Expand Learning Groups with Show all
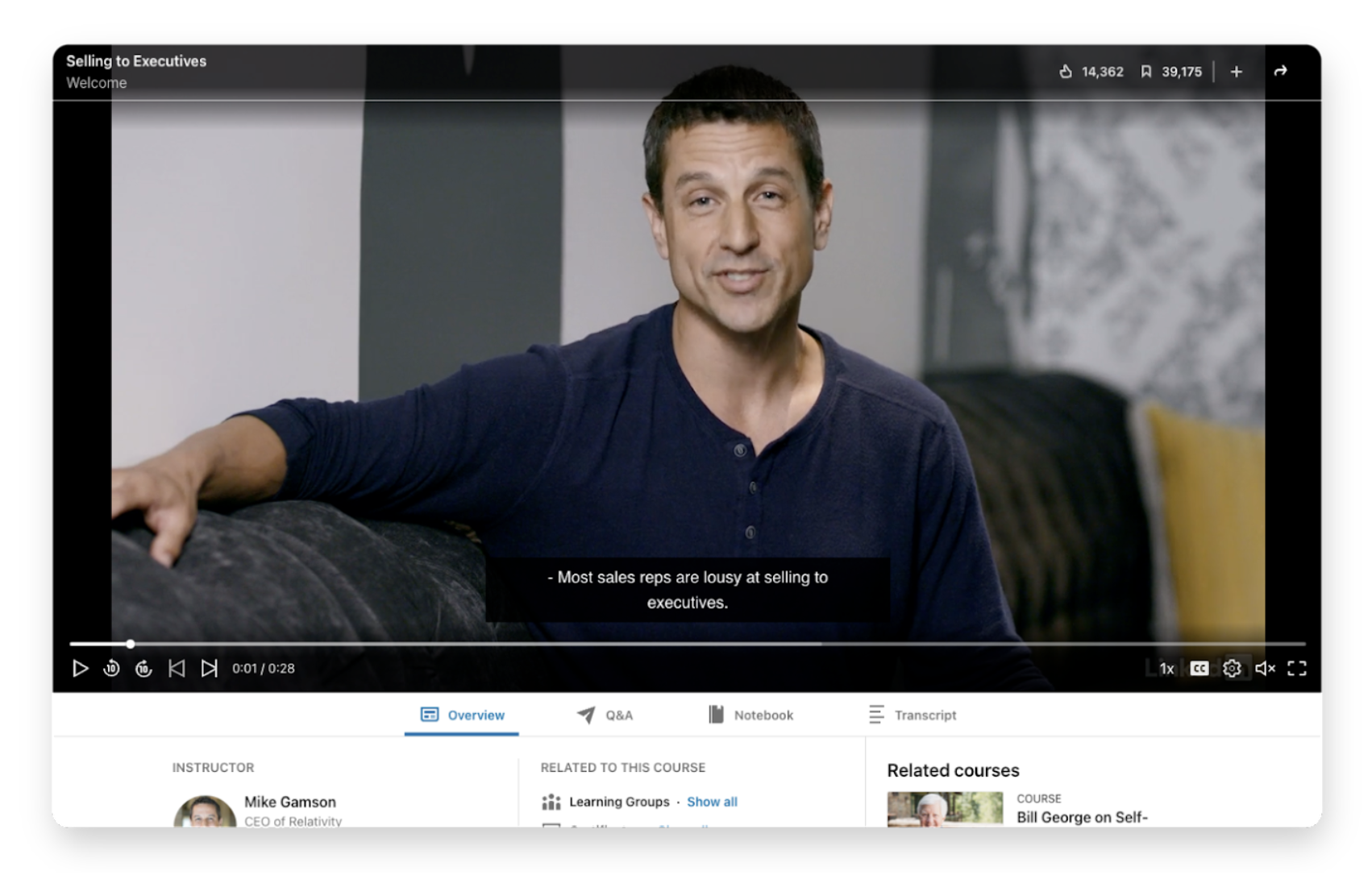Screen dimensions: 1372x875 pyautogui.click(x=713, y=802)
